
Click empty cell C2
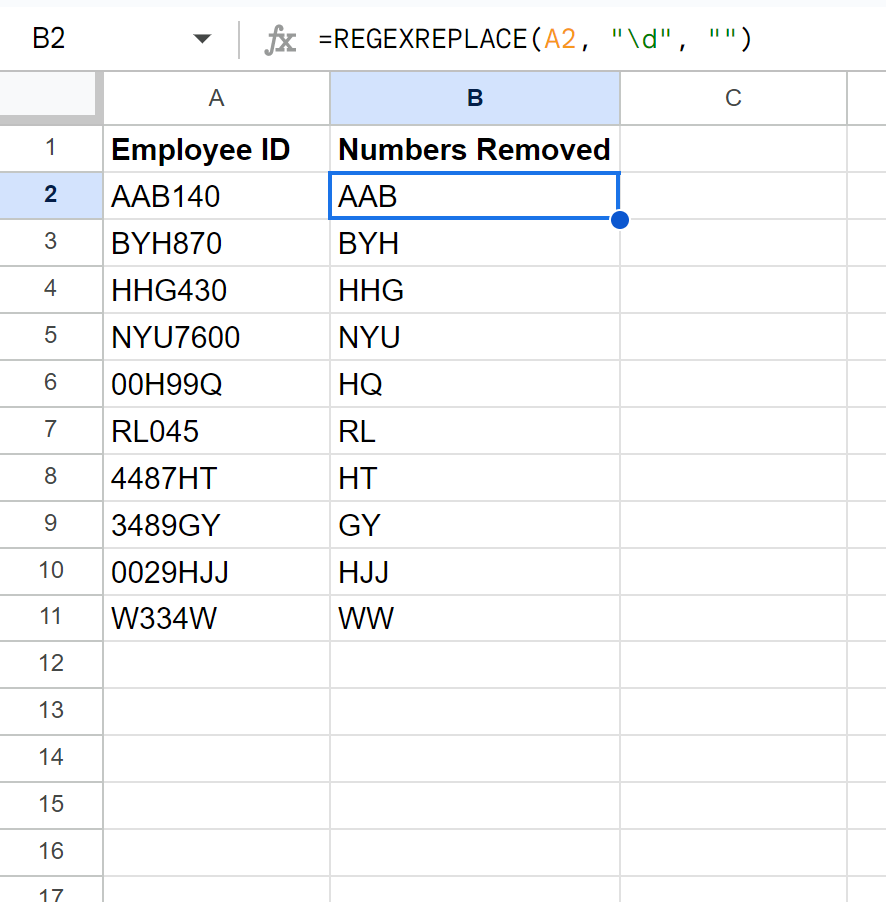pyautogui.click(x=734, y=196)
